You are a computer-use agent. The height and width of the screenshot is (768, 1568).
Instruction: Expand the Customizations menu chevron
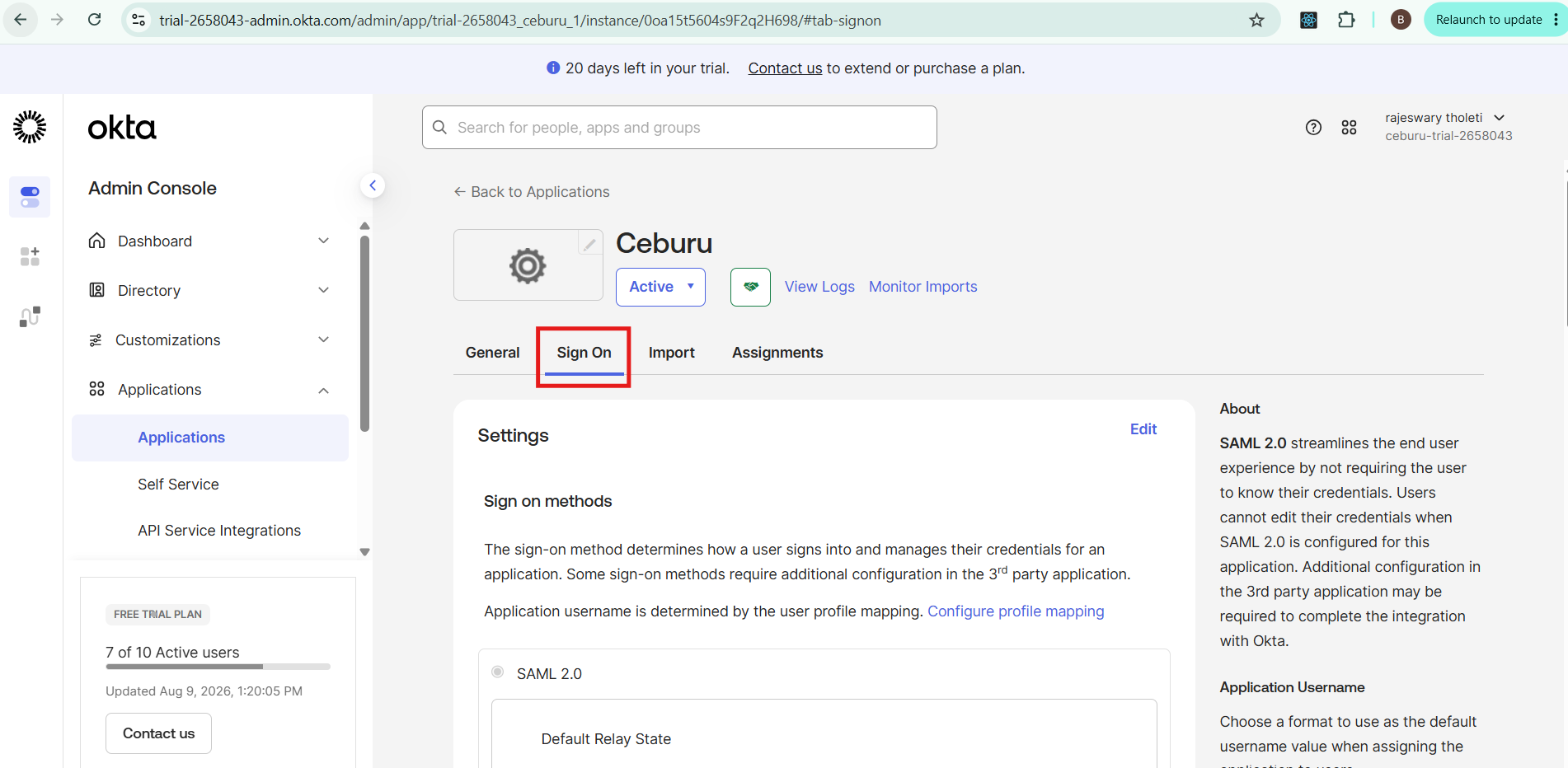(324, 340)
